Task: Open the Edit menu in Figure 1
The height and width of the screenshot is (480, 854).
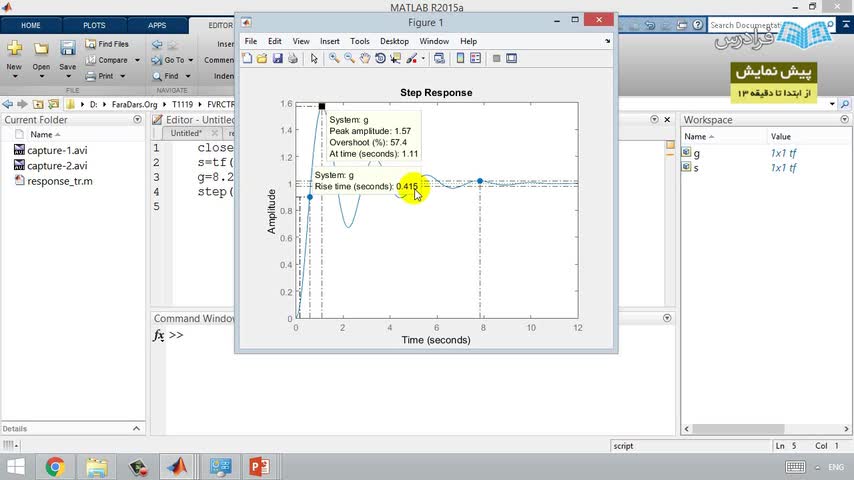Action: [274, 41]
